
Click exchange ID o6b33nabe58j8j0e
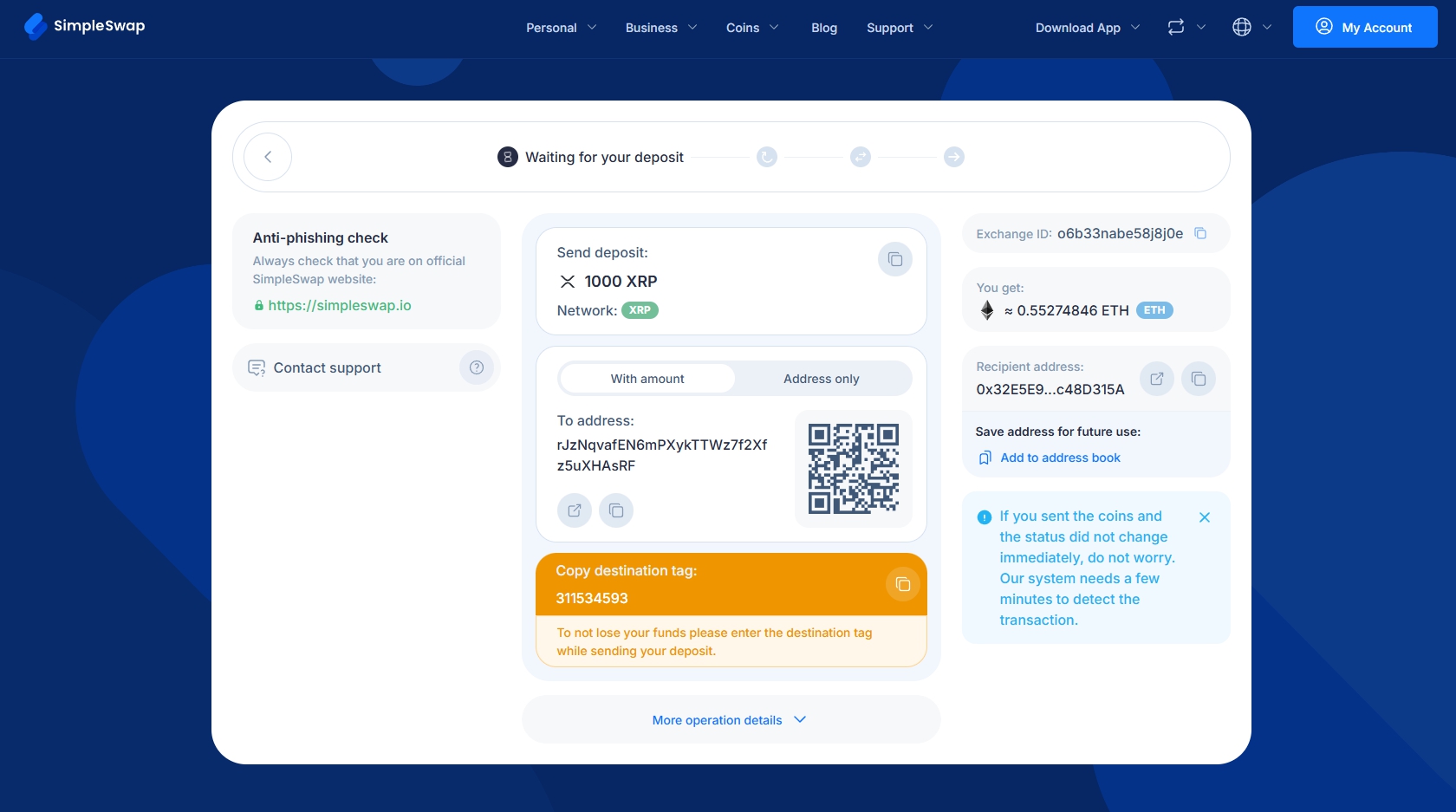click(1120, 233)
